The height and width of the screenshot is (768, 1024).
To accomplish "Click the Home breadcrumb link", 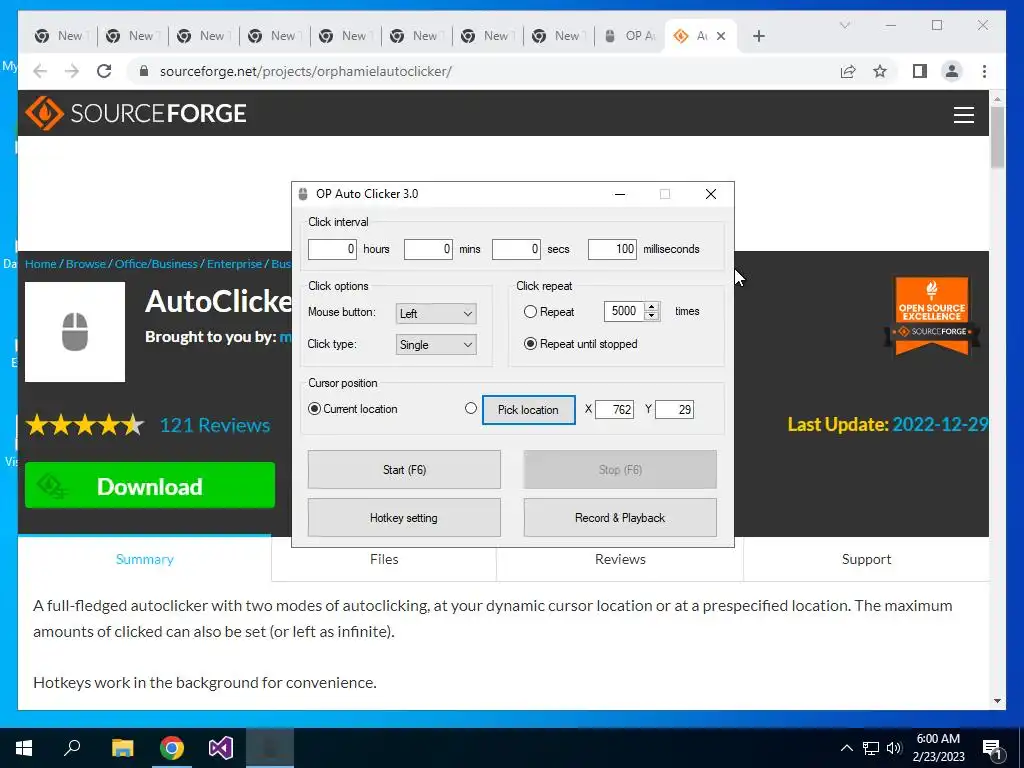I will (x=40, y=264).
